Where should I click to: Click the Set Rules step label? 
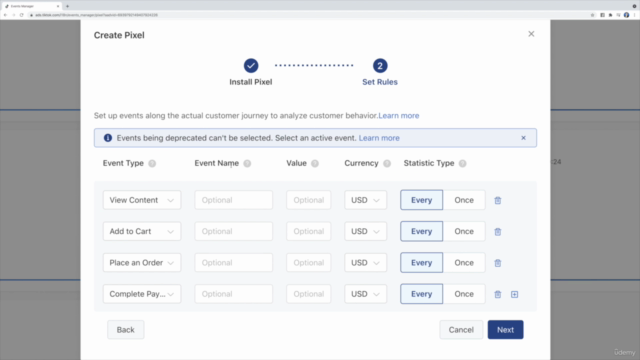tap(380, 82)
